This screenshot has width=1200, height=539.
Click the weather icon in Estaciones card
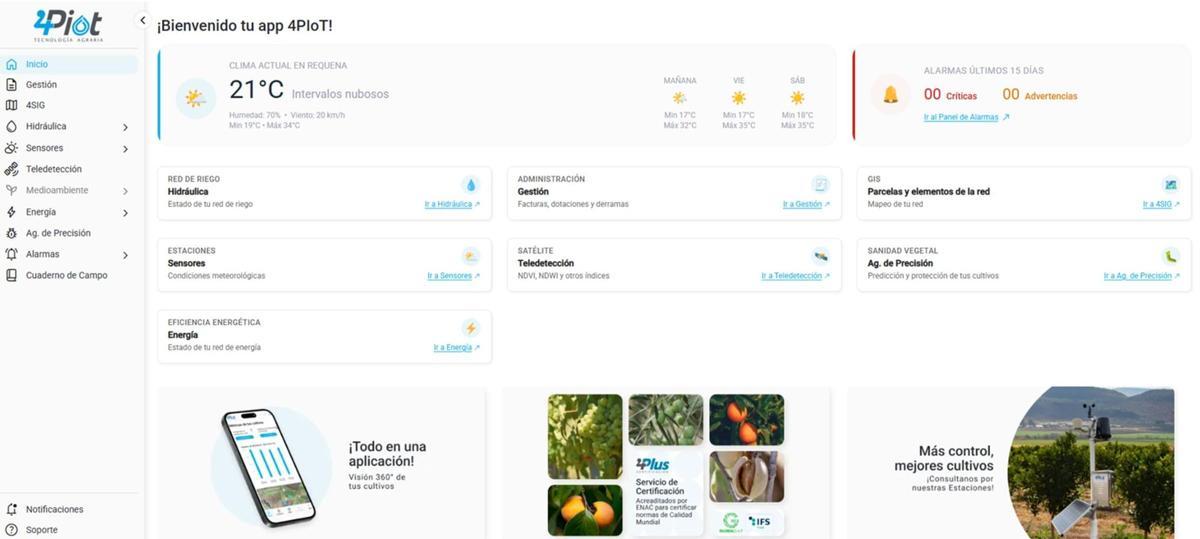pos(471,256)
